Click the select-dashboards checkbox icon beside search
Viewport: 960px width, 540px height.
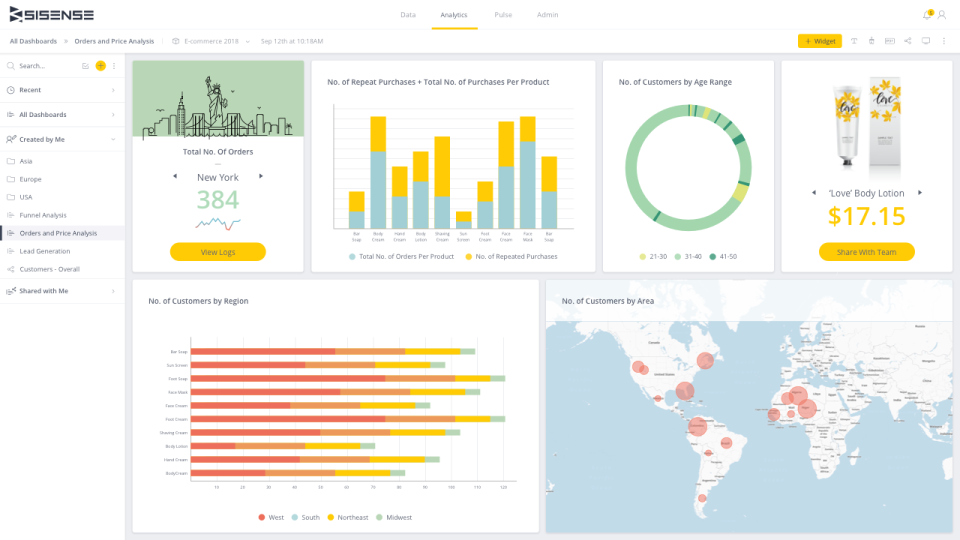(x=86, y=66)
